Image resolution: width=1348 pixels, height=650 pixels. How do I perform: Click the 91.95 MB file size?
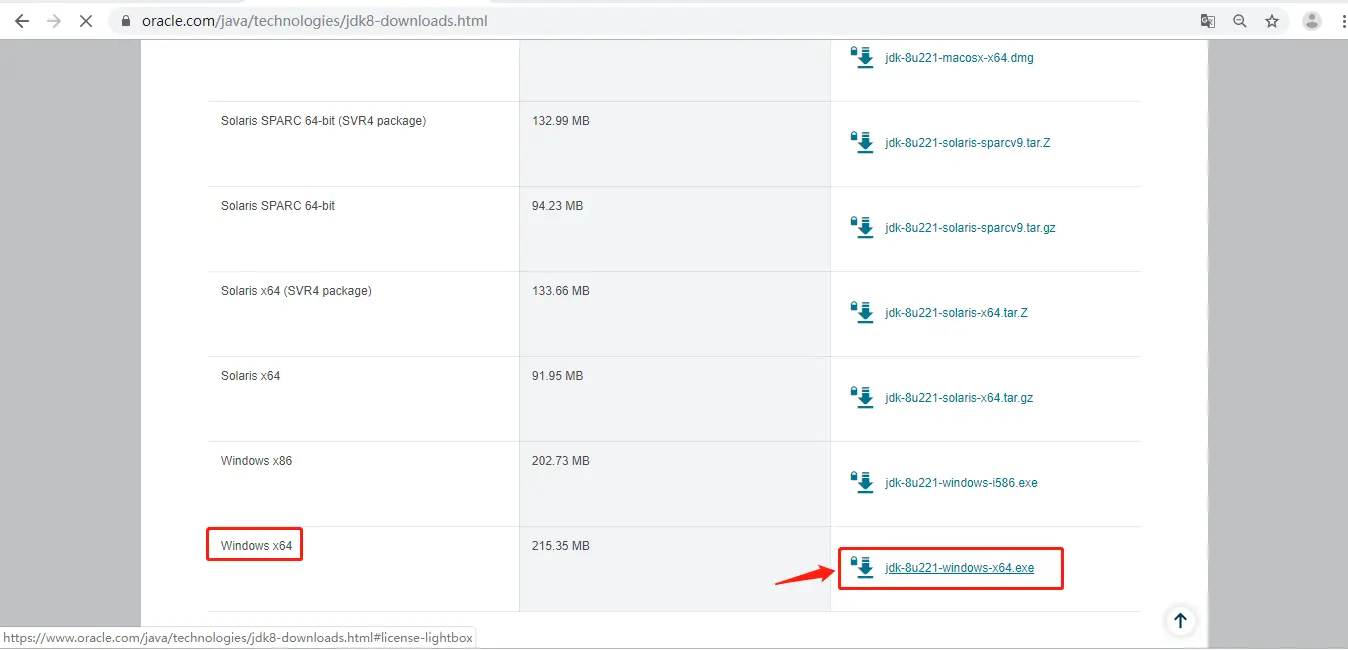point(557,376)
